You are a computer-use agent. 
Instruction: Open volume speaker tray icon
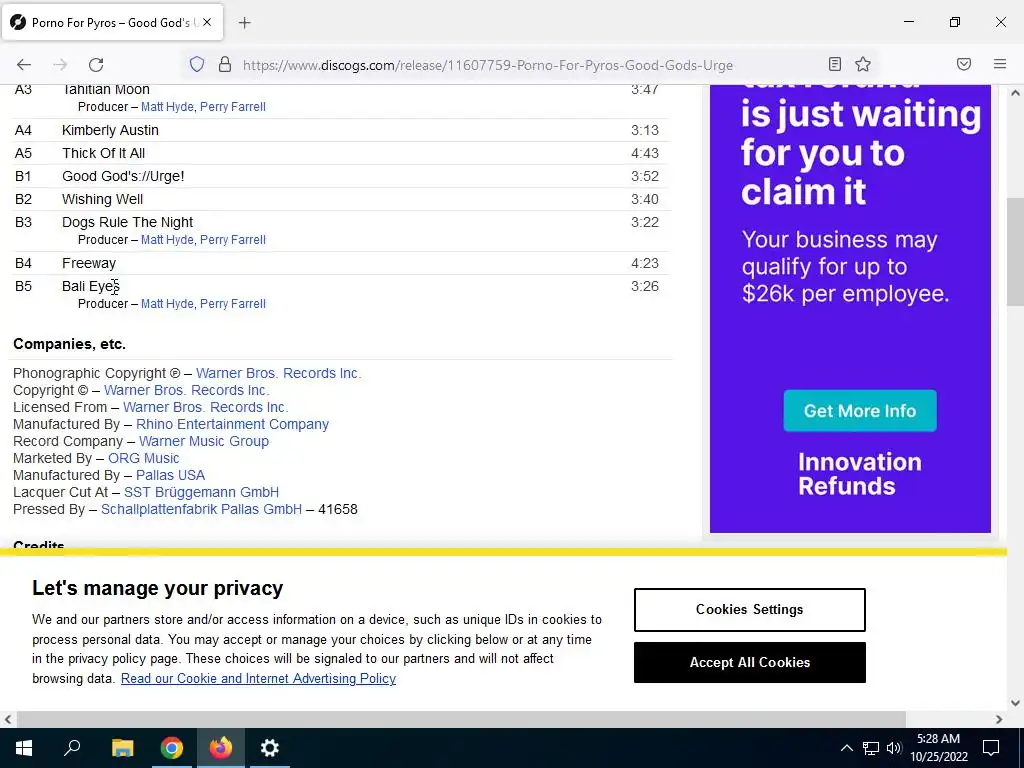[894, 748]
